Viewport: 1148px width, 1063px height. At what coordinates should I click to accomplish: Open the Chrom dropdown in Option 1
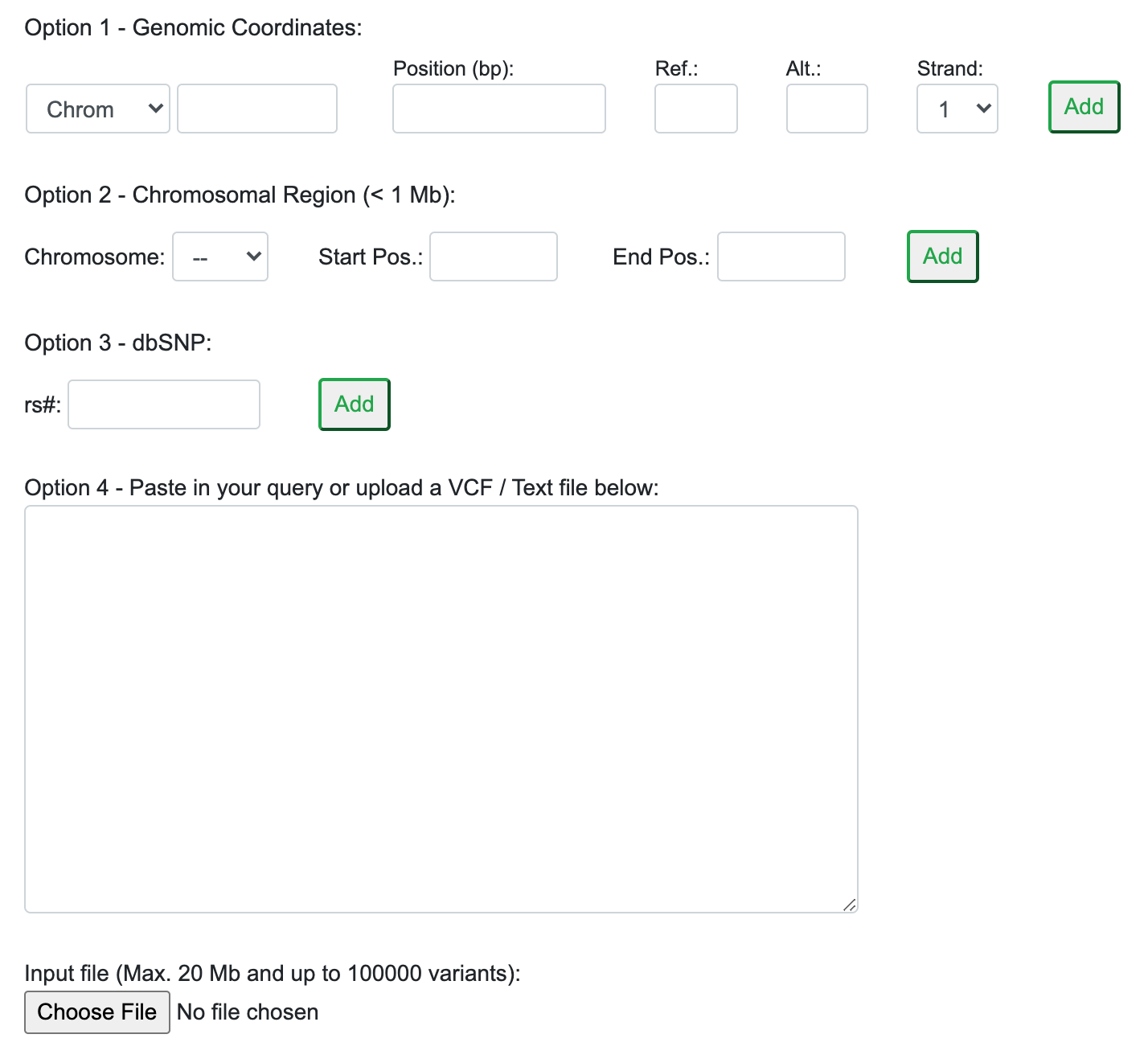(x=96, y=109)
